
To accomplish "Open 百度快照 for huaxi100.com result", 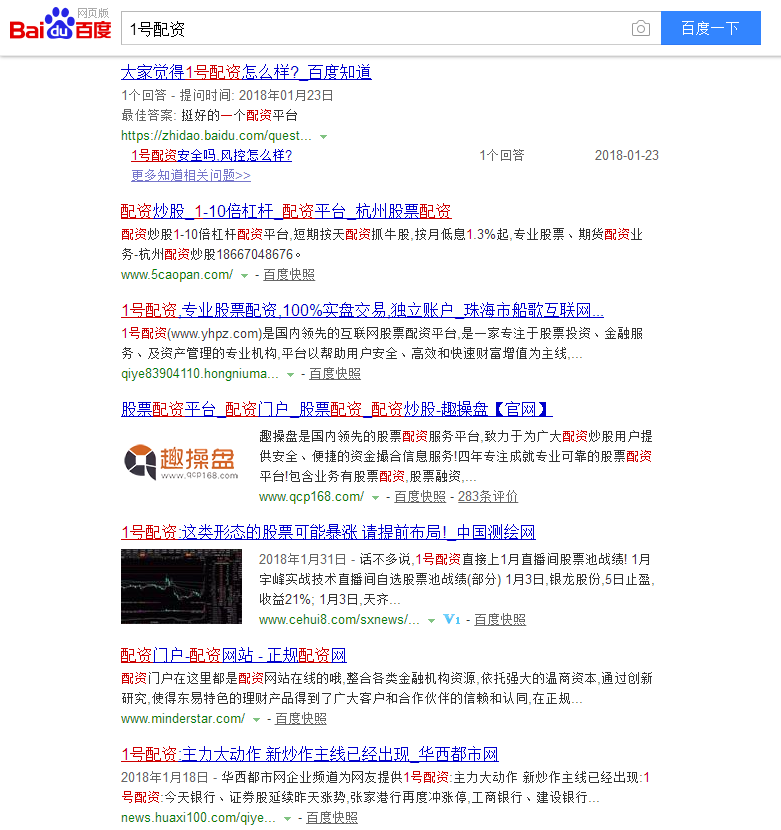I will 332,818.
